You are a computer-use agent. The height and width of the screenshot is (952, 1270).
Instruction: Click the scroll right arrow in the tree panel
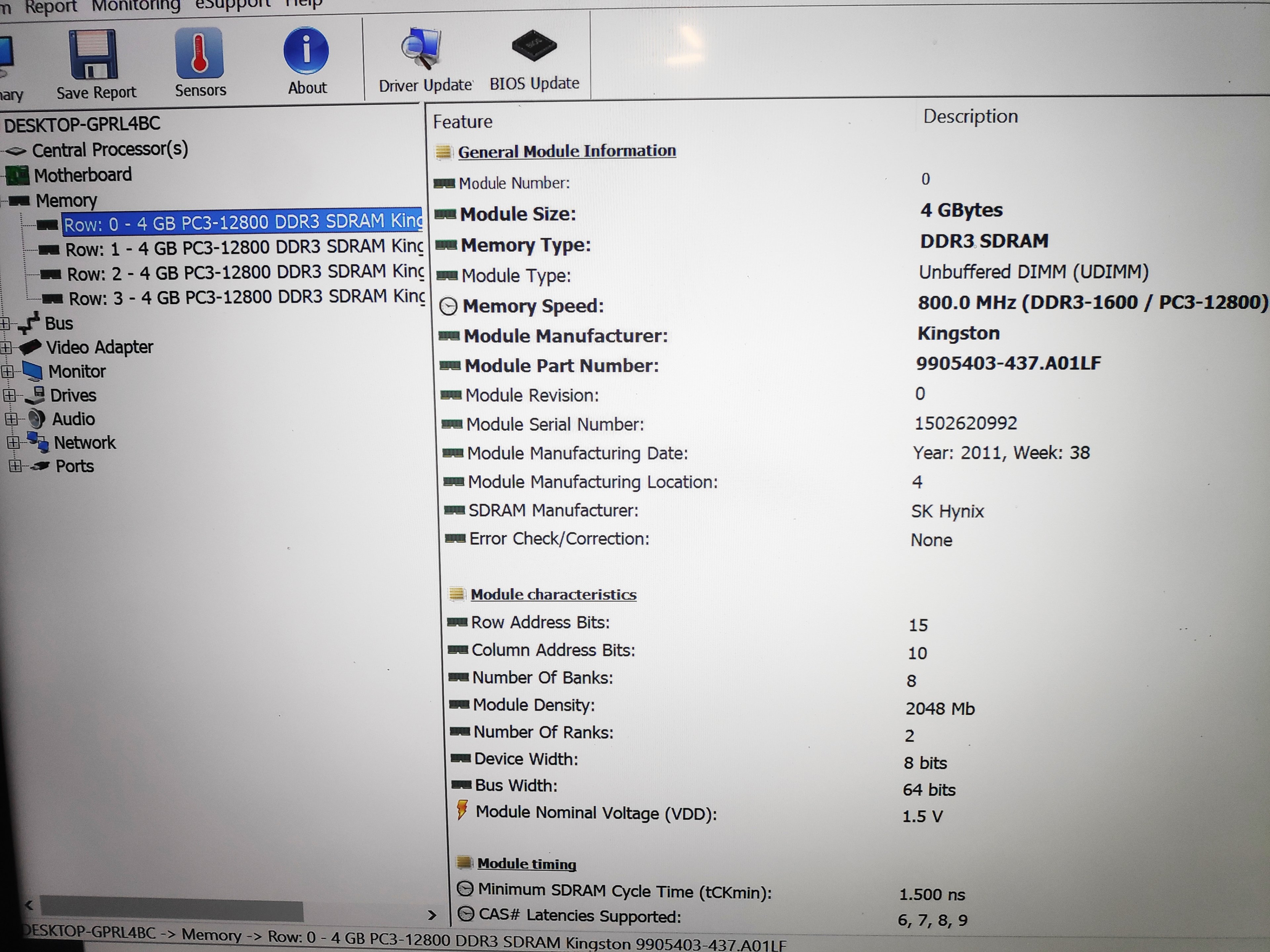432,915
